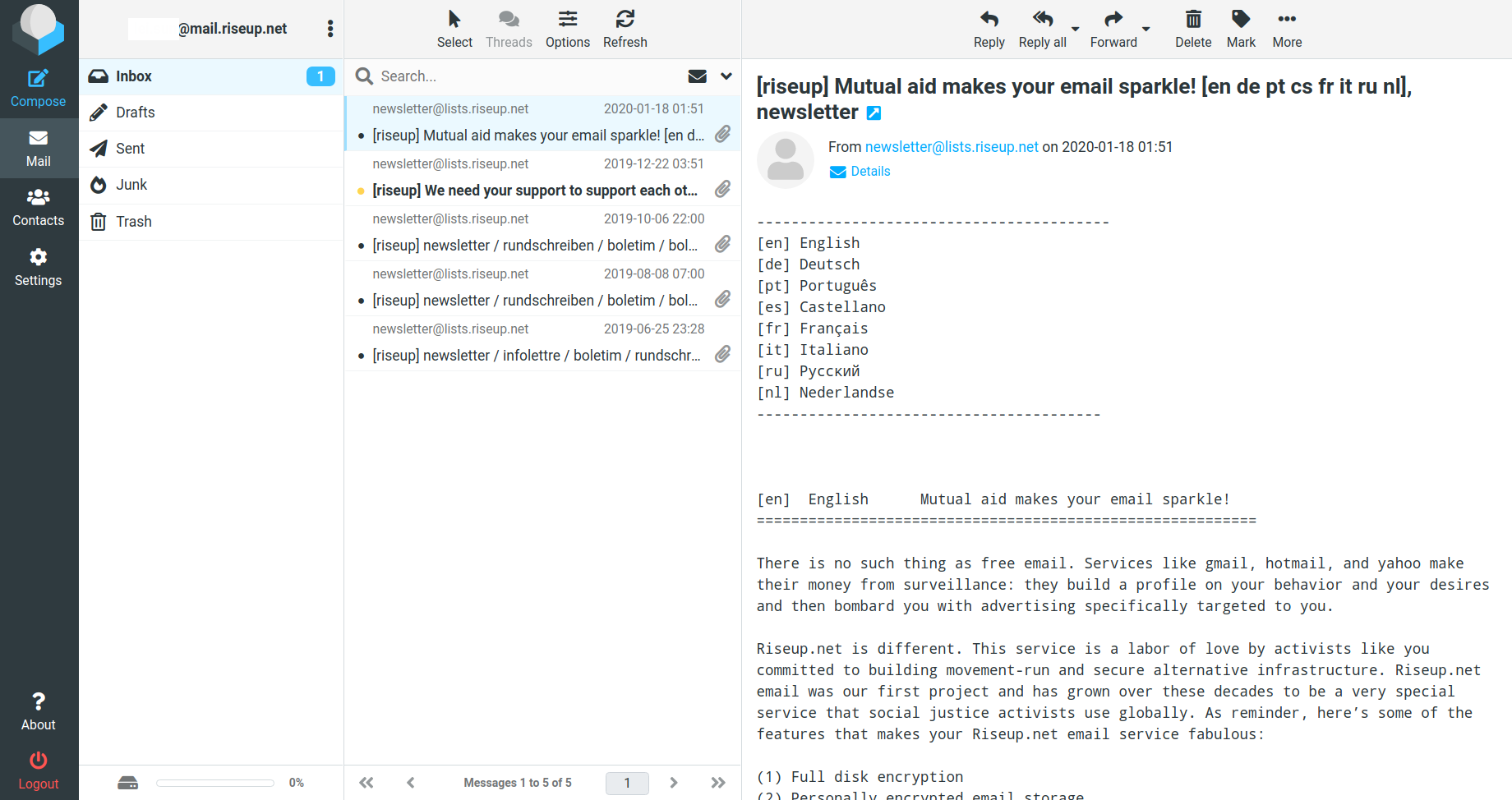Open the 2019-06-25 infolettre newsletter message

point(542,343)
